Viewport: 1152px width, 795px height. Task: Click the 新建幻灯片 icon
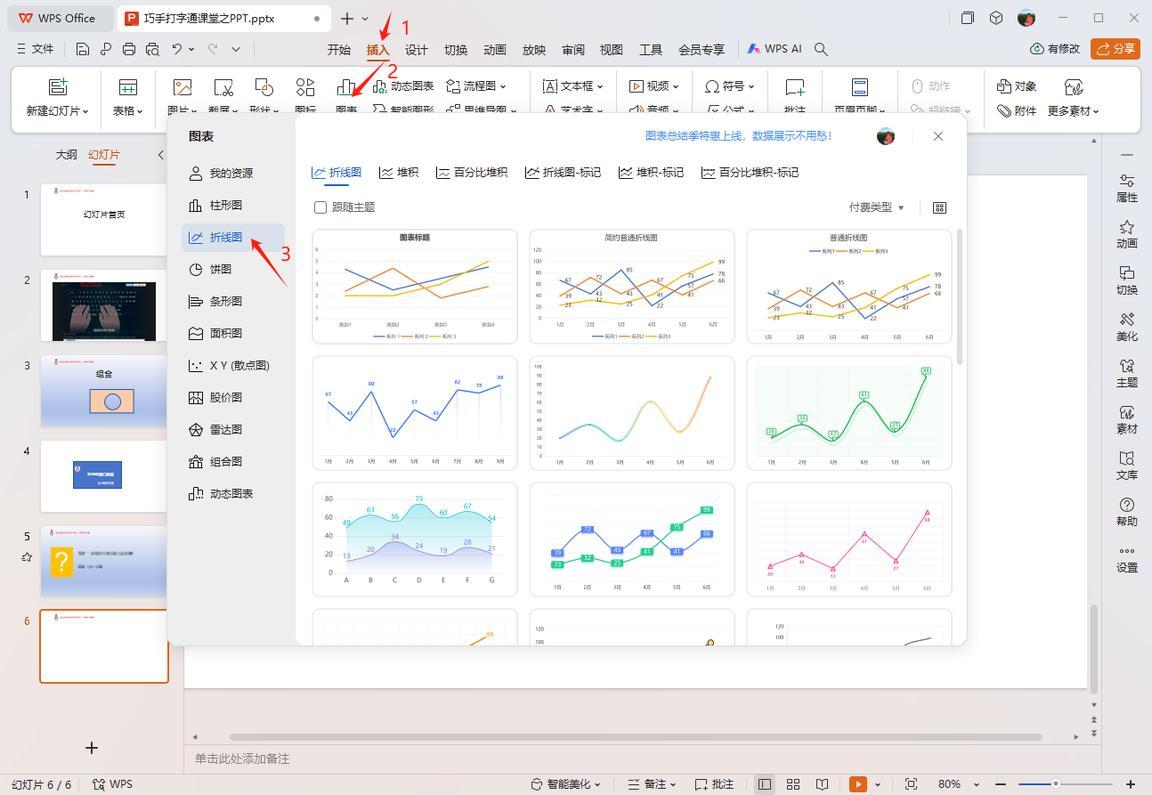(57, 87)
